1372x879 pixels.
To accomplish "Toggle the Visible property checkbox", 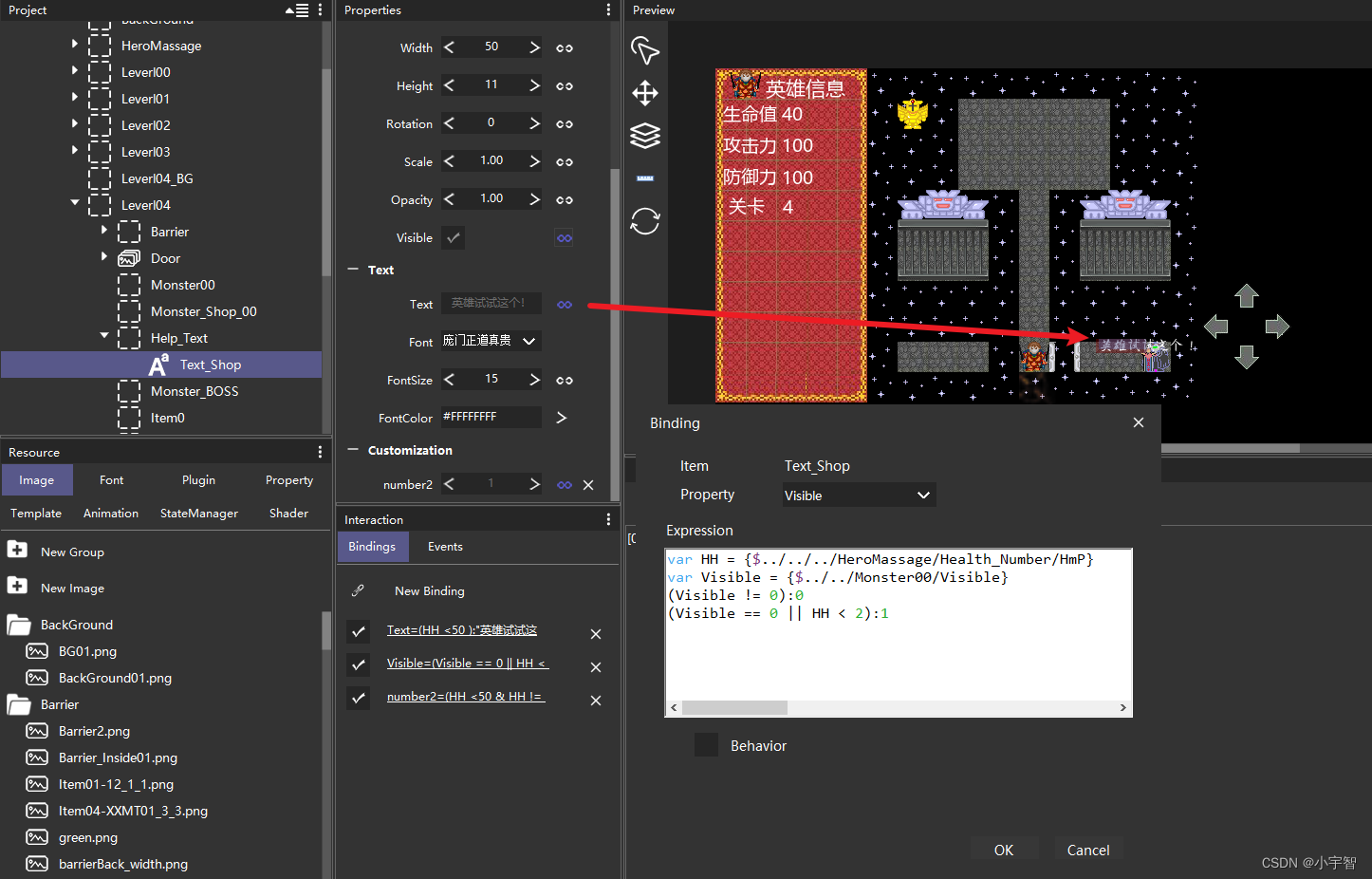I will (454, 237).
